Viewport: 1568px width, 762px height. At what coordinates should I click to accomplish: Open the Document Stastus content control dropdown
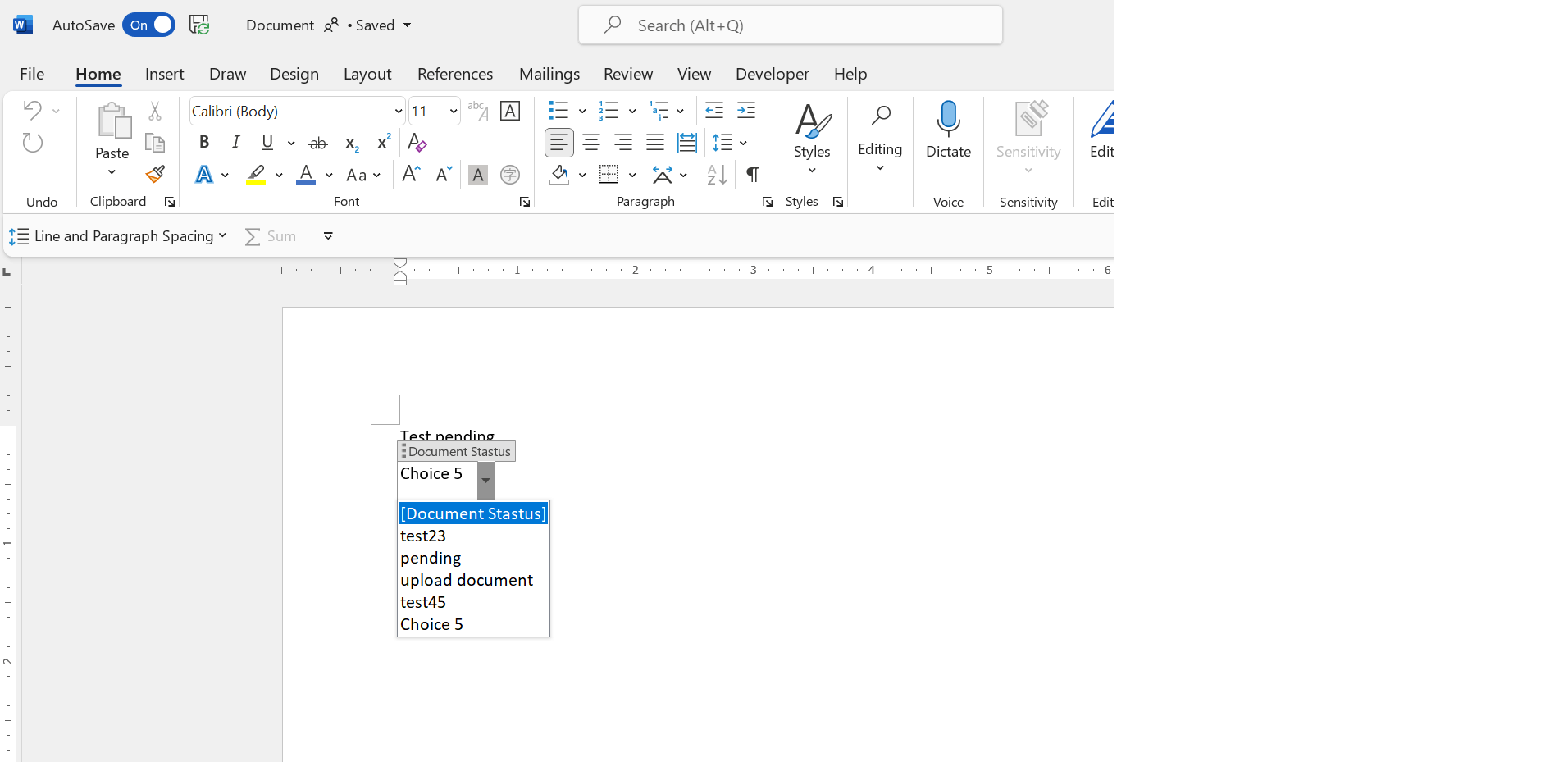click(x=485, y=481)
